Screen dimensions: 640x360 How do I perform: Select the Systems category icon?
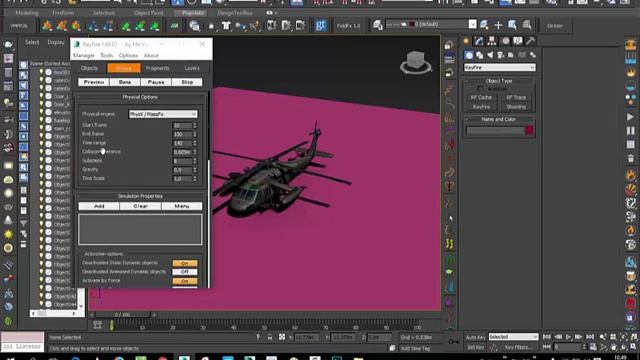point(533,55)
